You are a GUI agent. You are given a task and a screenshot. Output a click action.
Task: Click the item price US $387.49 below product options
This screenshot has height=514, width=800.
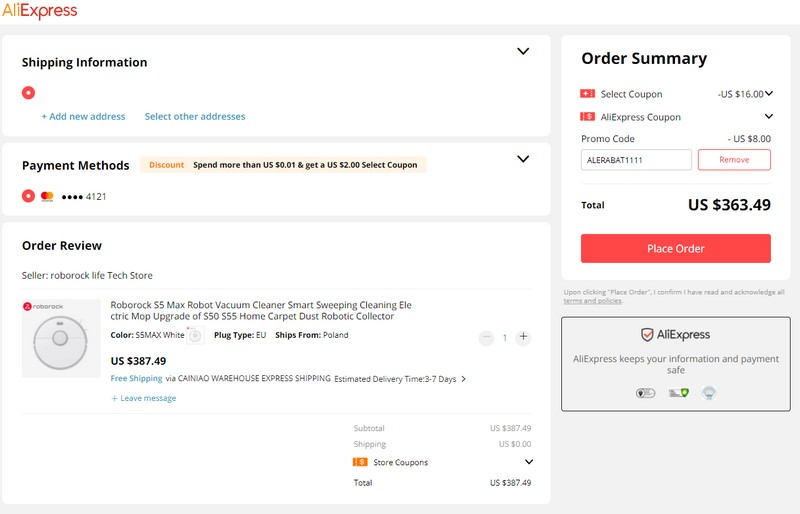pos(138,361)
